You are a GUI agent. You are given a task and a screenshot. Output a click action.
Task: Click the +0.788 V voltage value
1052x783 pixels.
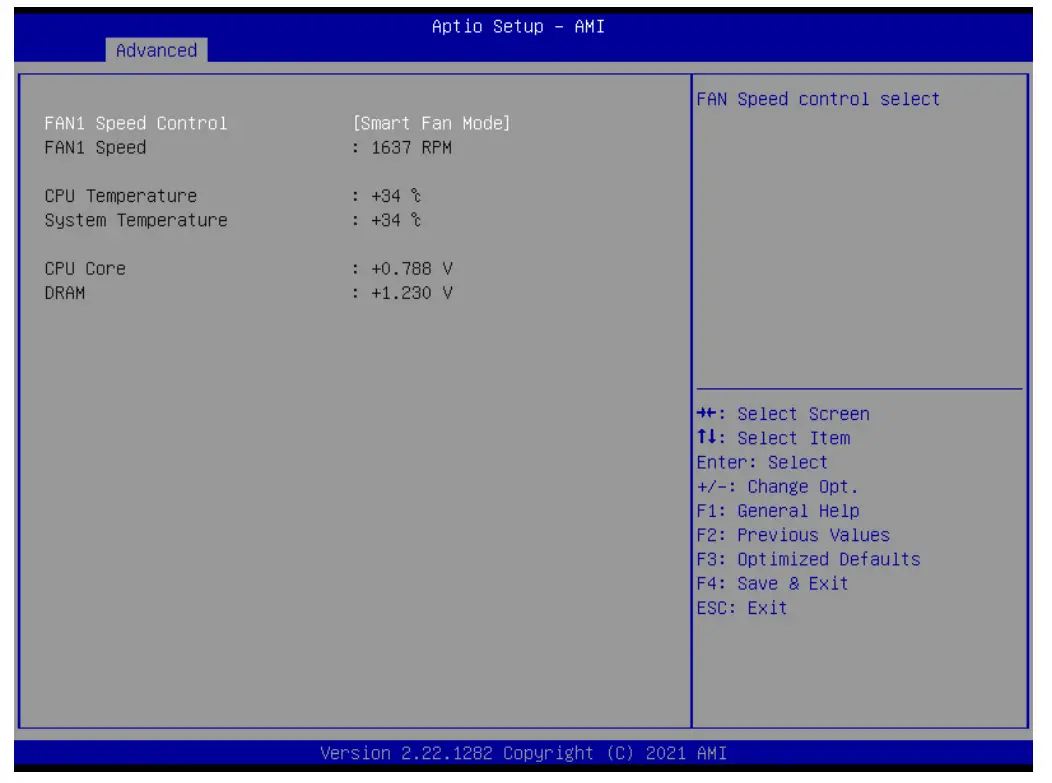[412, 268]
